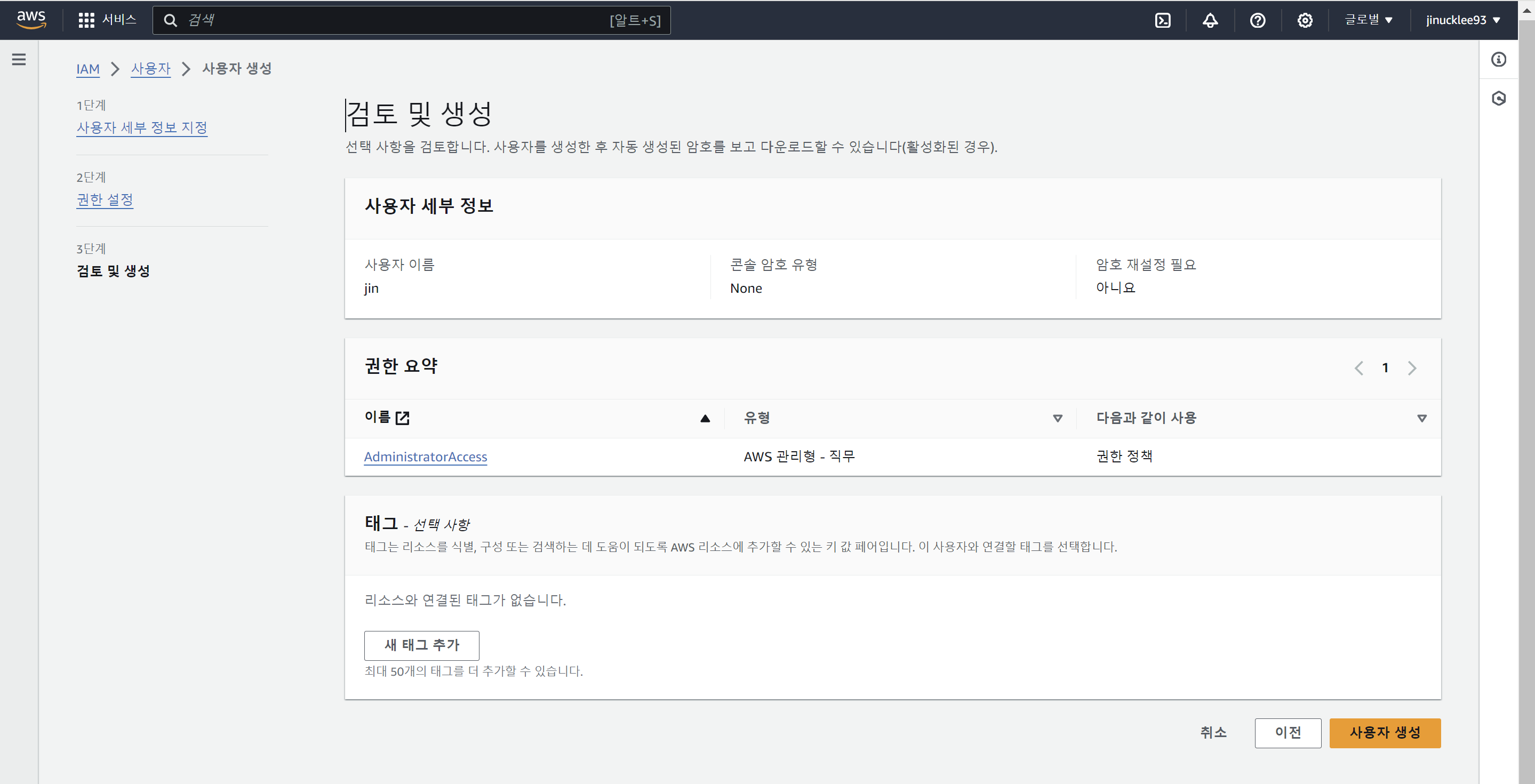Viewport: 1535px width, 784px height.
Task: Open the AdministratorAccess policy link
Action: pyautogui.click(x=426, y=457)
